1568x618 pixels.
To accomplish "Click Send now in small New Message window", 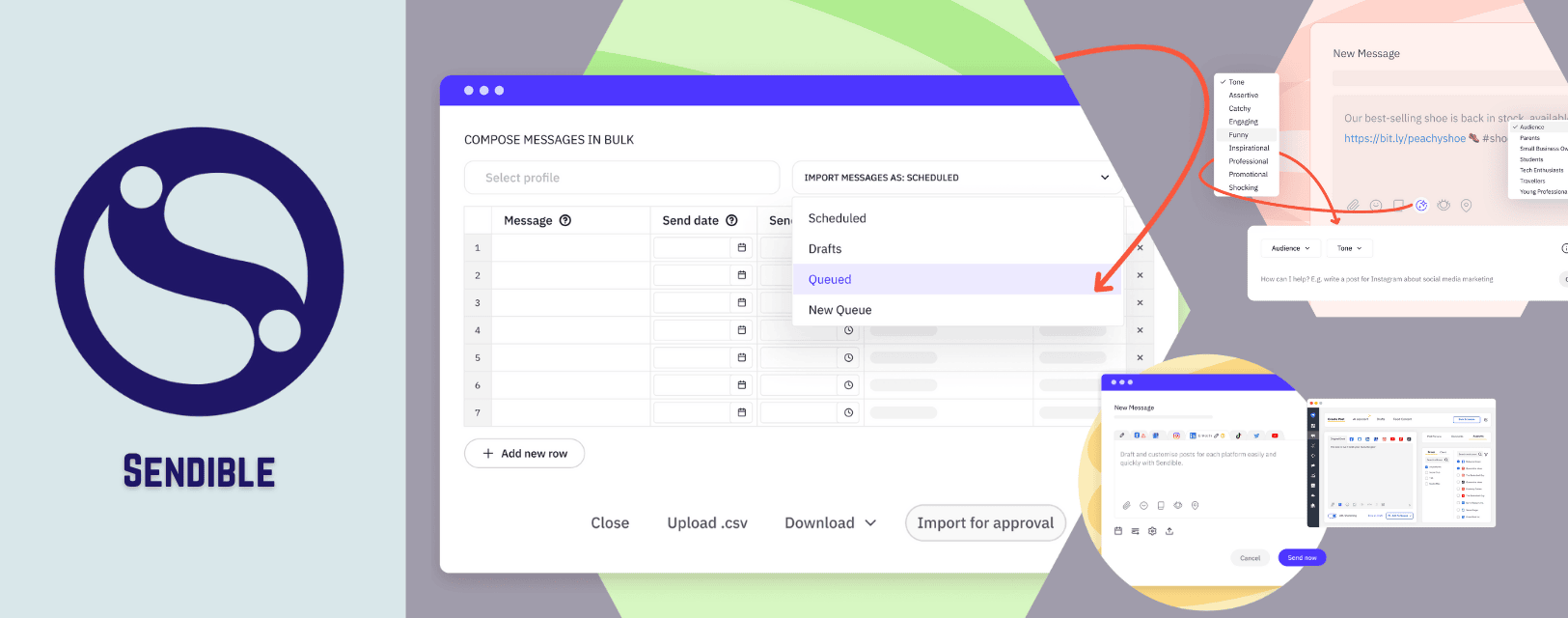I will [1302, 557].
